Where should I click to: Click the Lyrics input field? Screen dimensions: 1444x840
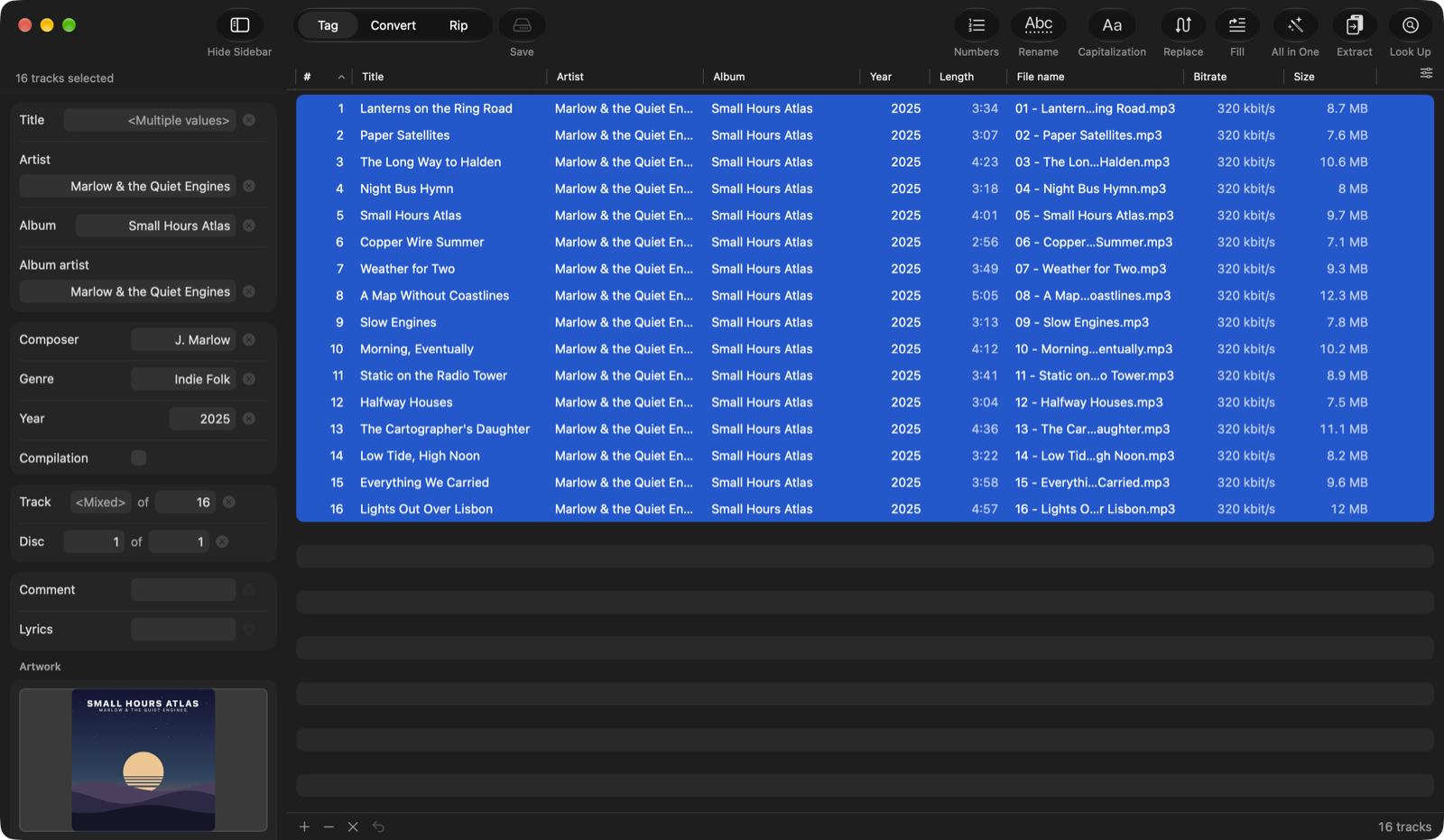point(183,630)
